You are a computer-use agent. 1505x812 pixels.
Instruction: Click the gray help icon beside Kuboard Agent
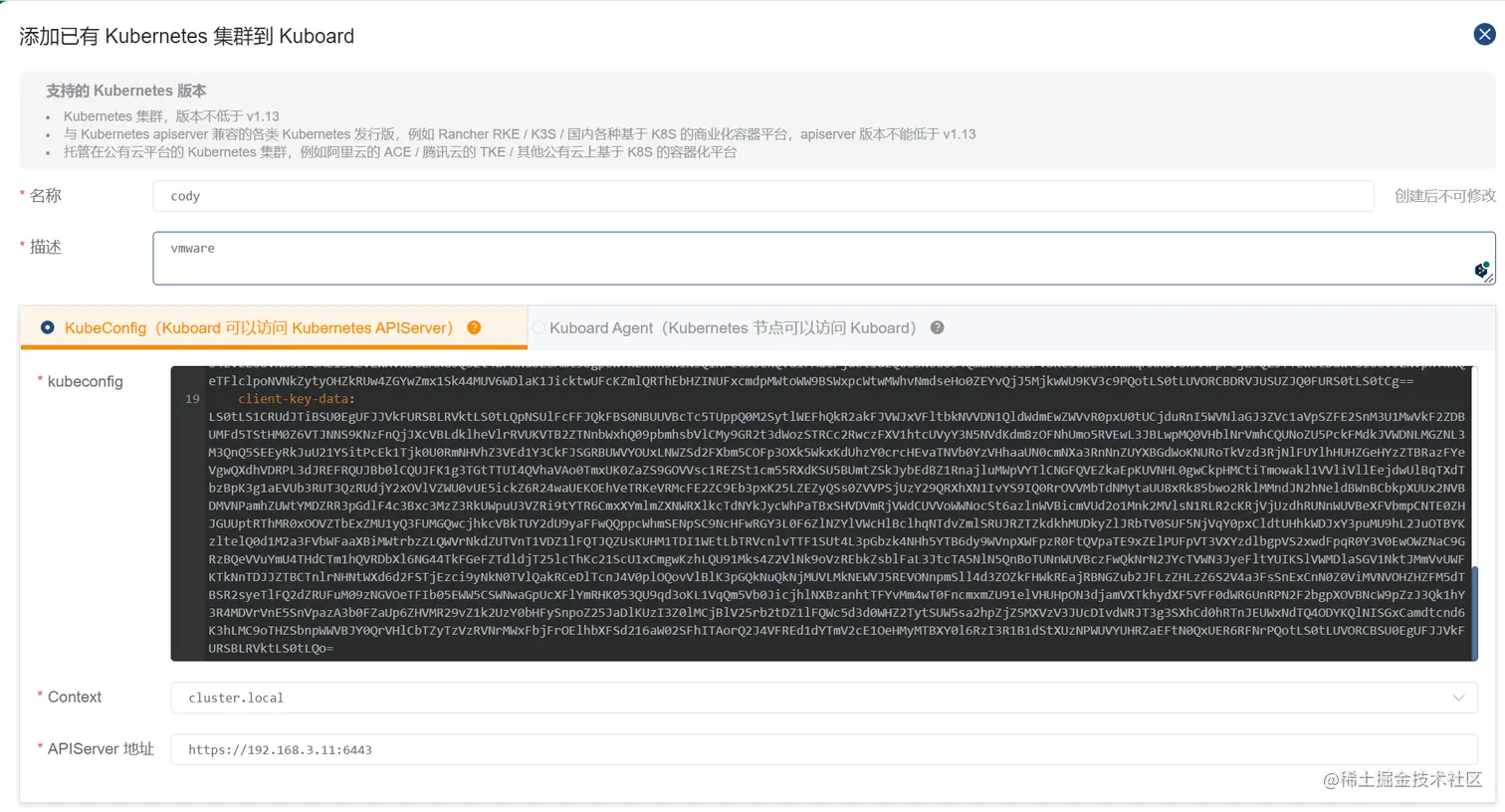(x=937, y=327)
